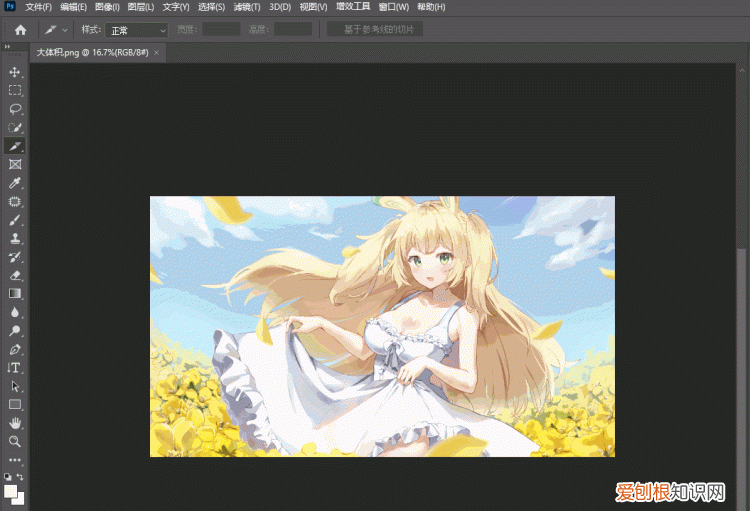Open the 样式 dropdown showing 正常
The width and height of the screenshot is (750, 511).
click(137, 30)
